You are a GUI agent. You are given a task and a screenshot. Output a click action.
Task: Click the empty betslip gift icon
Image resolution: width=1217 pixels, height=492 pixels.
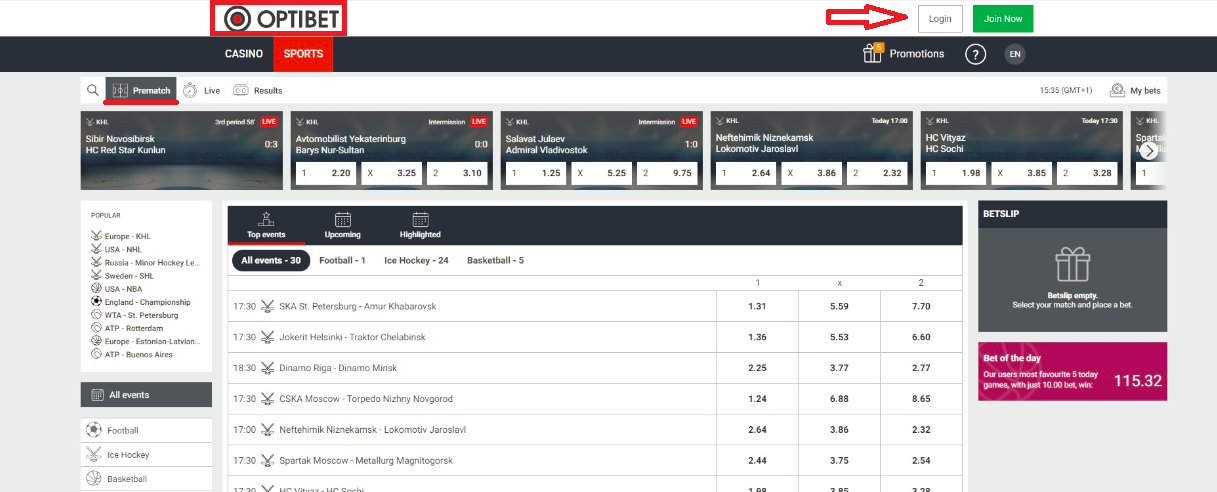[1072, 265]
